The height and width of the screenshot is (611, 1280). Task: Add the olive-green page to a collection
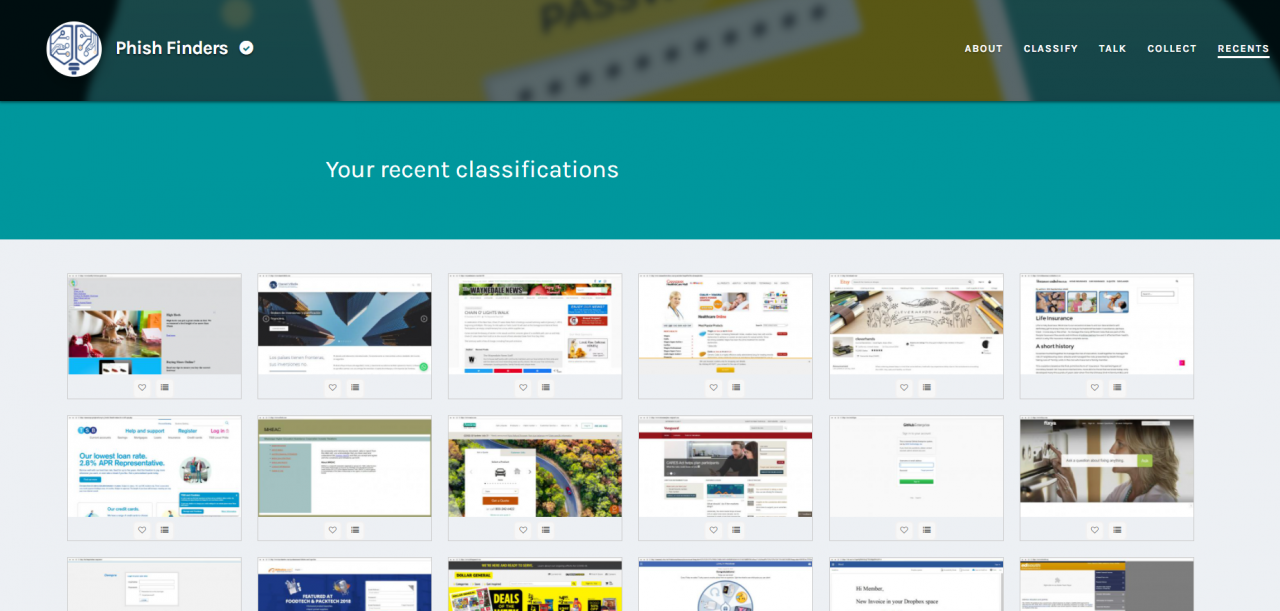(355, 530)
